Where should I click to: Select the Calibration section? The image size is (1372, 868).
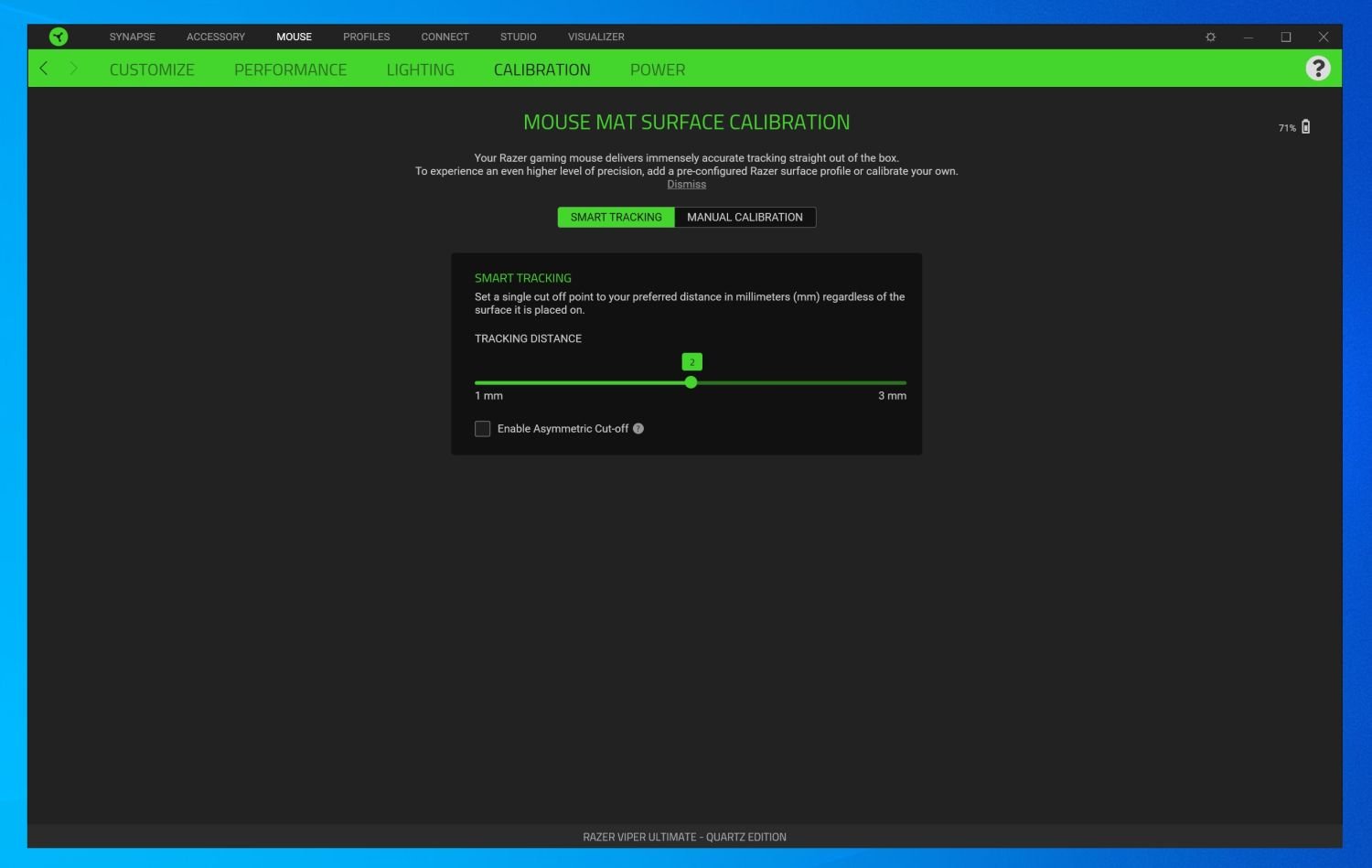[x=542, y=70]
